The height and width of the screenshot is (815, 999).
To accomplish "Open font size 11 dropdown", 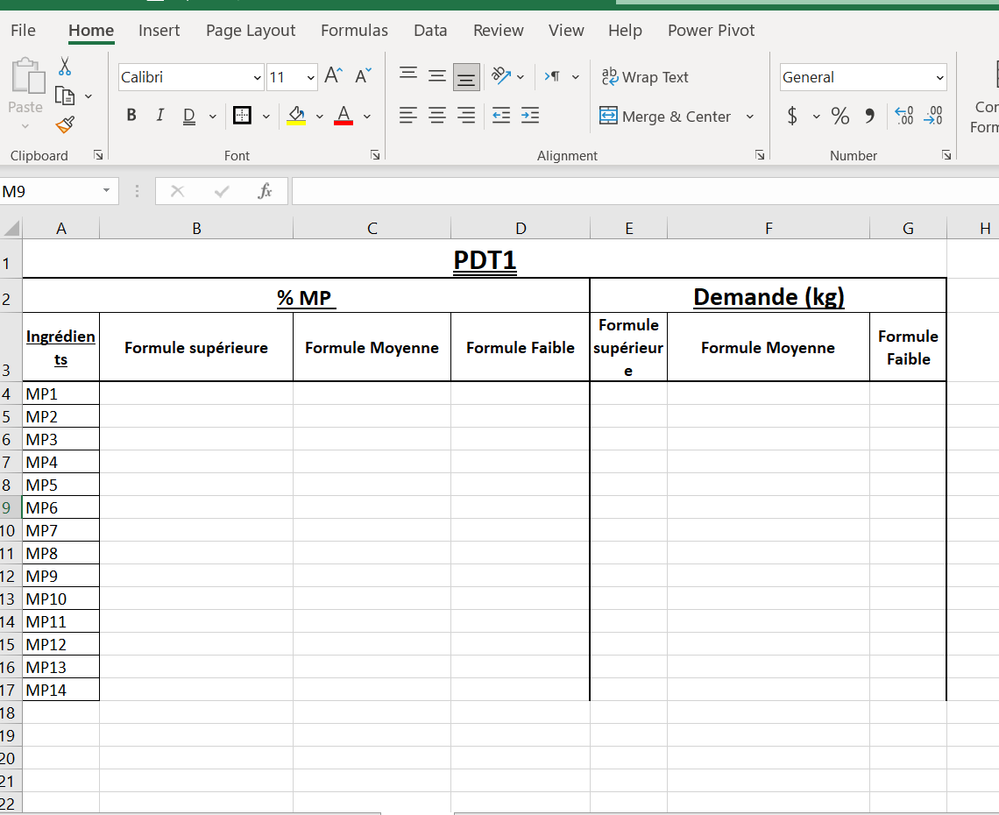I will 310,78.
